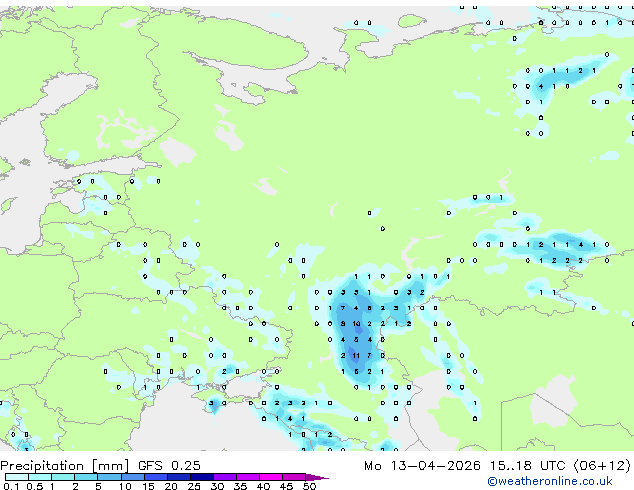634x490 pixels.
Task: Click the arrow tip above 50 mm
Action: tap(317, 477)
